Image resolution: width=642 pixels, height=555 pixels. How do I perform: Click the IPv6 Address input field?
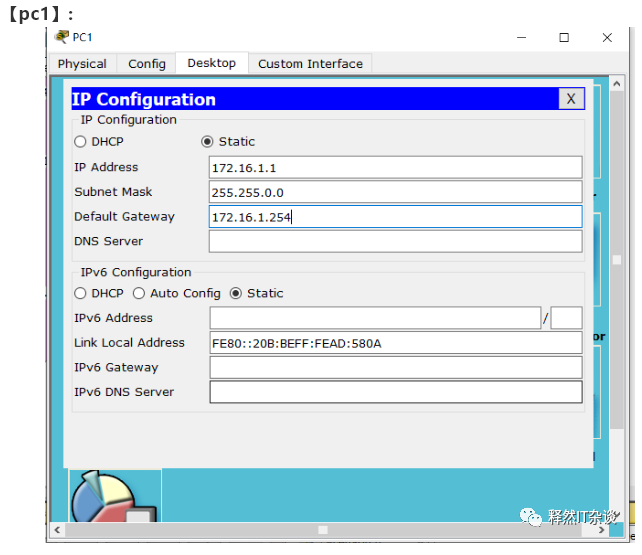coord(375,318)
